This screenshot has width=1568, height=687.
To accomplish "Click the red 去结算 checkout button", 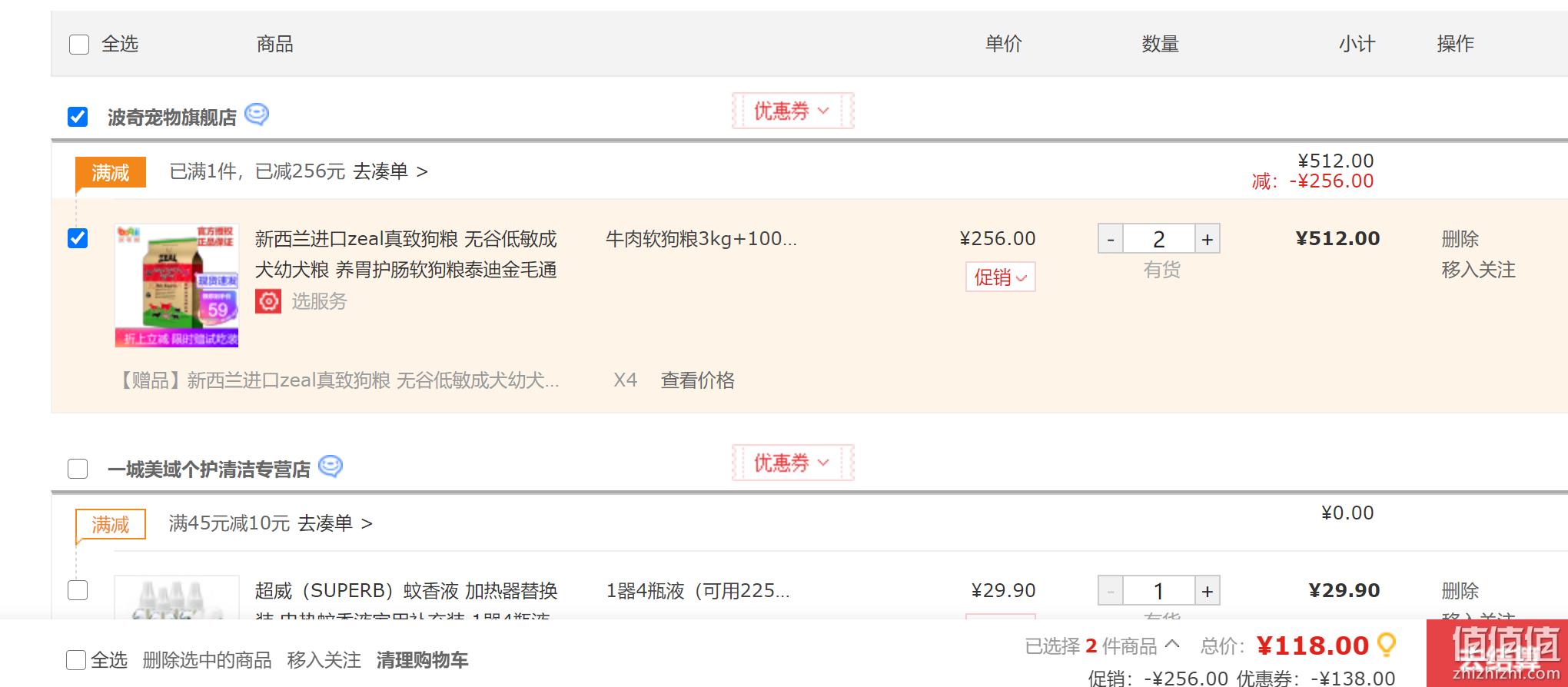I will (x=1497, y=653).
